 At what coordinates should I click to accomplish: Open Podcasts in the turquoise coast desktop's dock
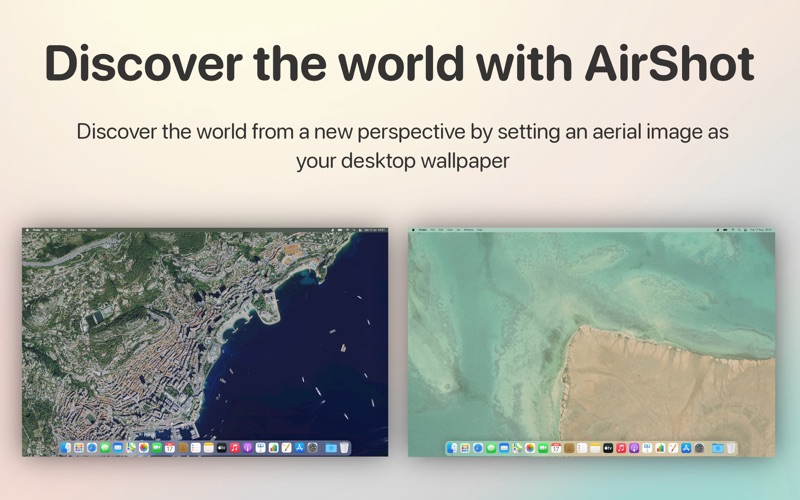tap(634, 448)
